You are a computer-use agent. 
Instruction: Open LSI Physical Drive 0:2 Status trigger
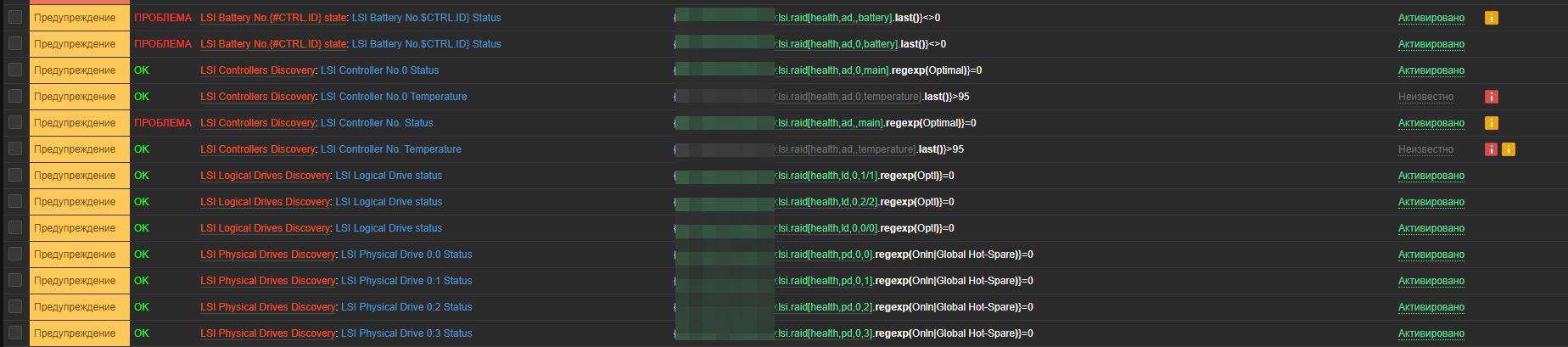[406, 307]
